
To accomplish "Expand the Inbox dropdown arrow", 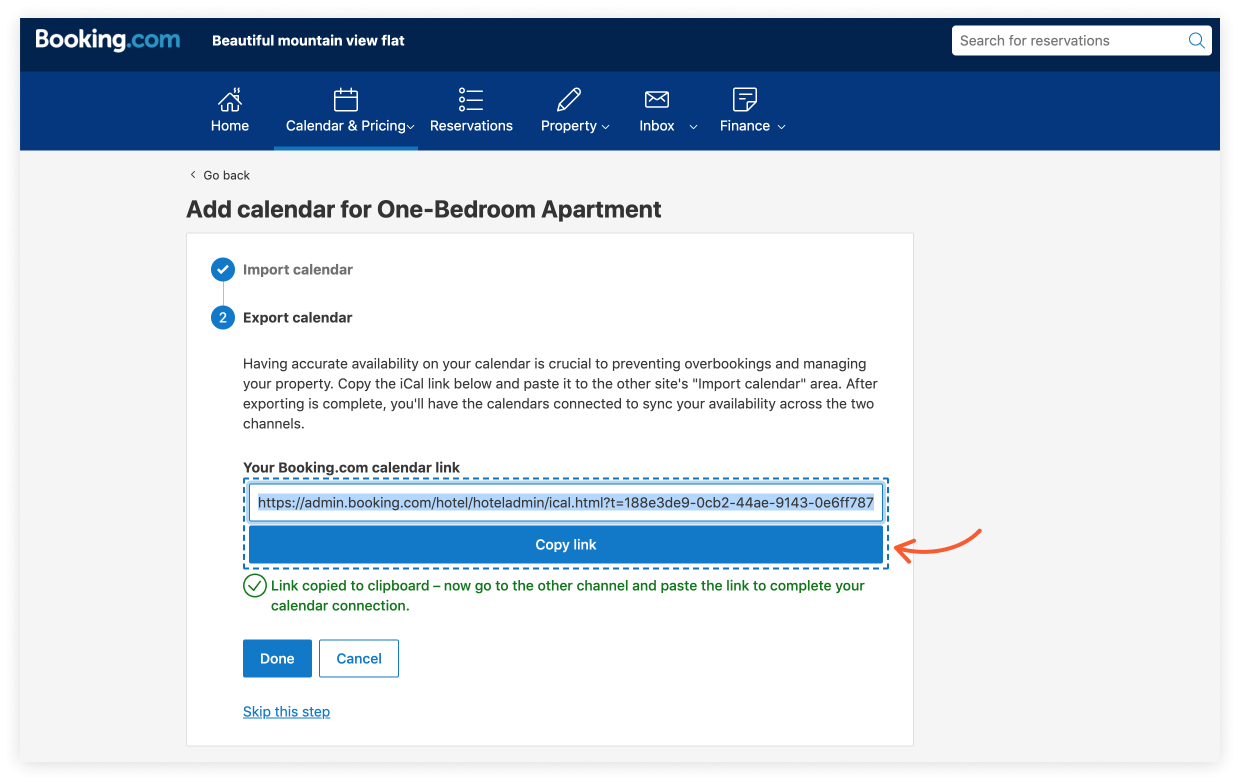I will 694,127.
